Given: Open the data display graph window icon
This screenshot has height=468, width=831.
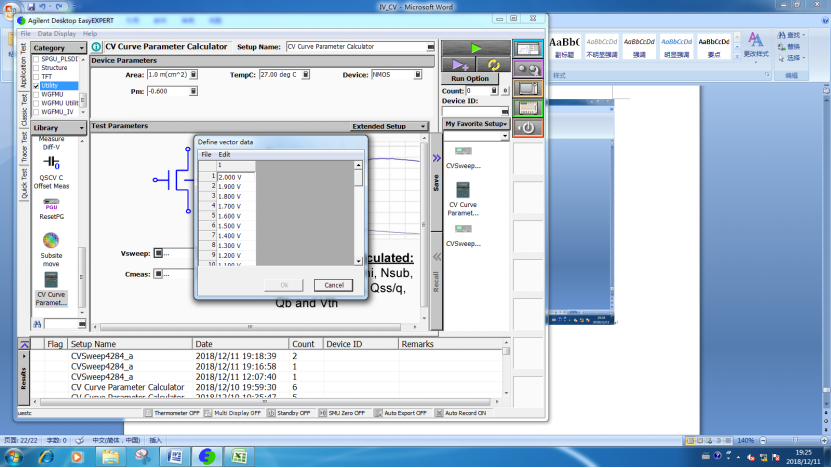Looking at the screenshot, I should pyautogui.click(x=528, y=49).
